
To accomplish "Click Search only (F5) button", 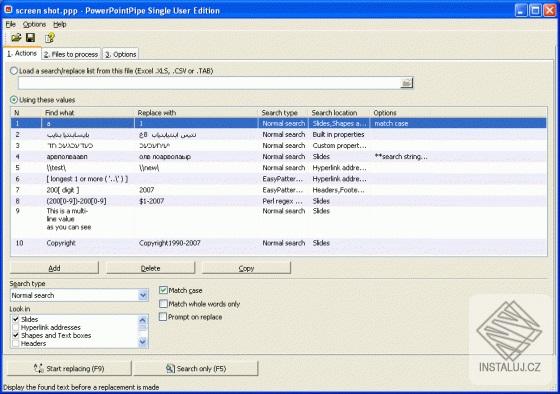I will pos(196,368).
